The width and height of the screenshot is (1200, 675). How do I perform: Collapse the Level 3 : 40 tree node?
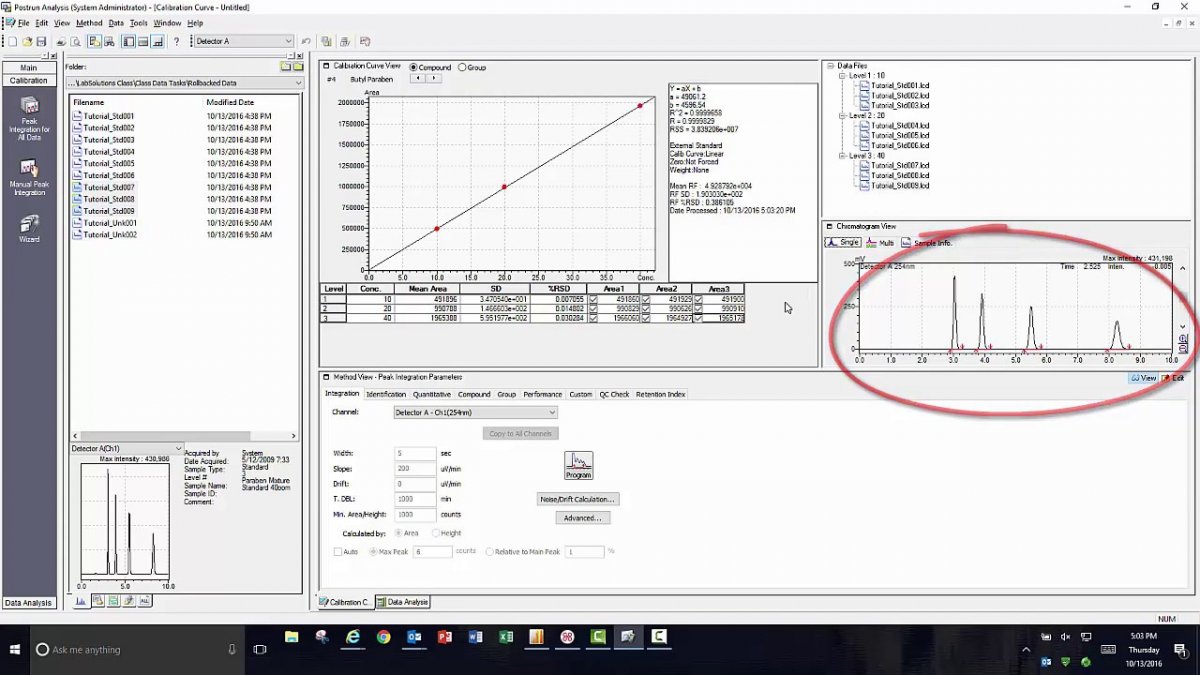[x=843, y=156]
